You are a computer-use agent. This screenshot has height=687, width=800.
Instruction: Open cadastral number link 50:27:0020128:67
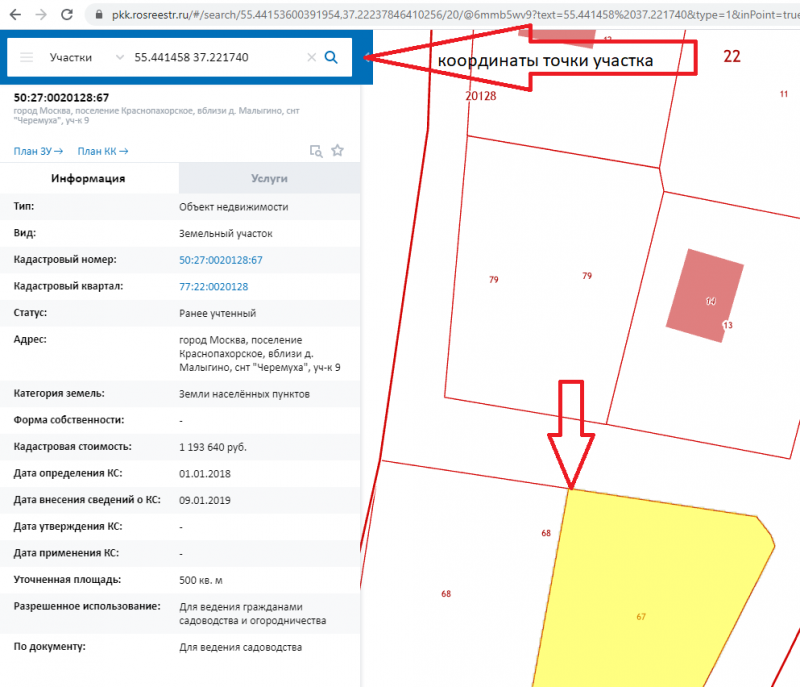pyautogui.click(x=220, y=260)
